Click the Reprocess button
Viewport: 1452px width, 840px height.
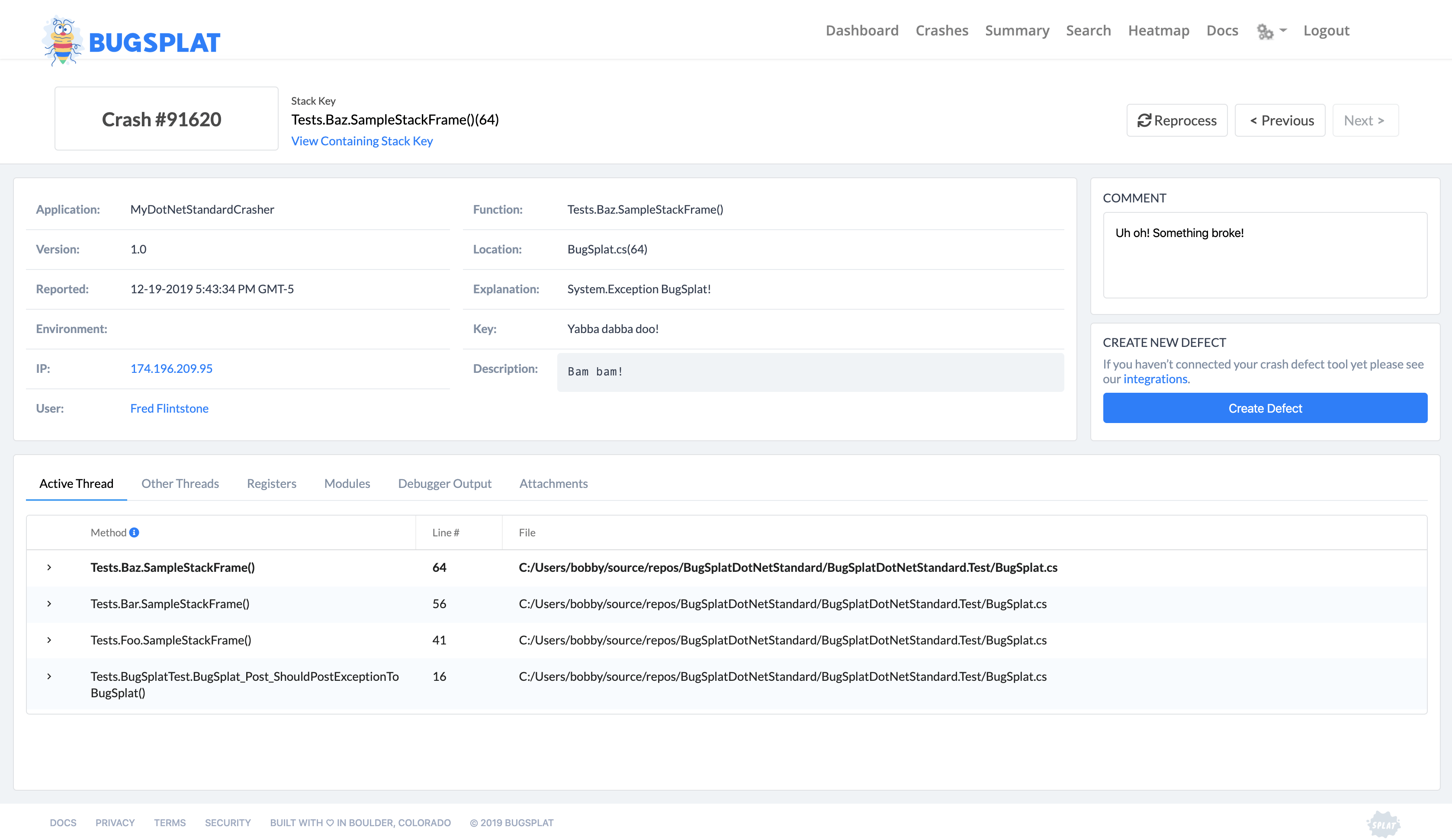[1176, 120]
